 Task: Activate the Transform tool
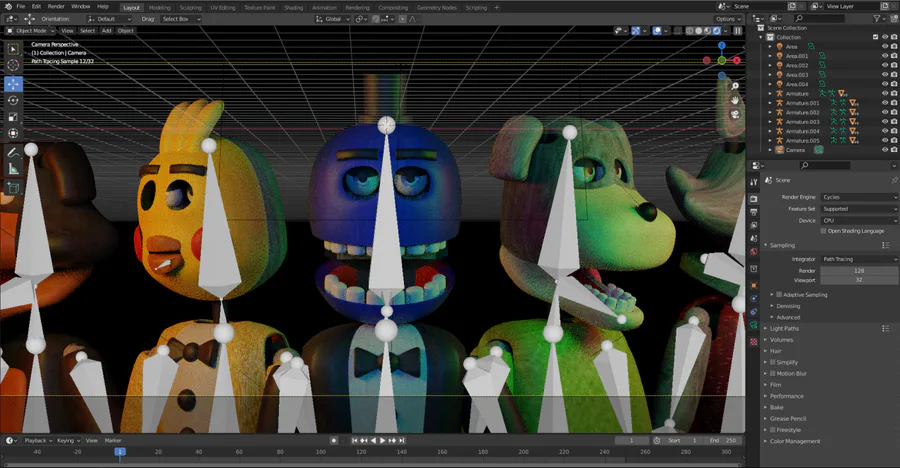(x=13, y=133)
